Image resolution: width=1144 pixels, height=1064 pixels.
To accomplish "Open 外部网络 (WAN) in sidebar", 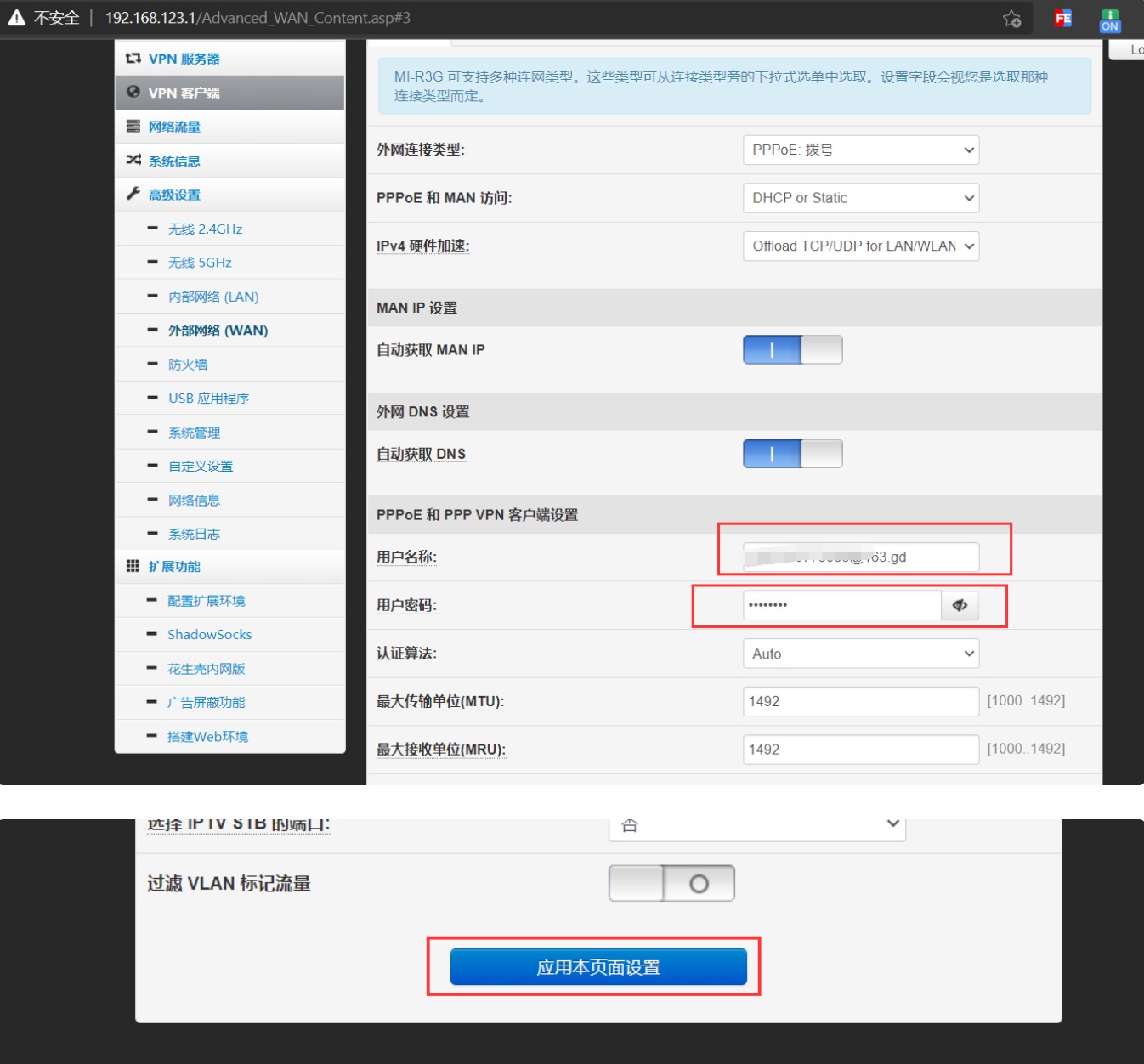I will [x=218, y=331].
